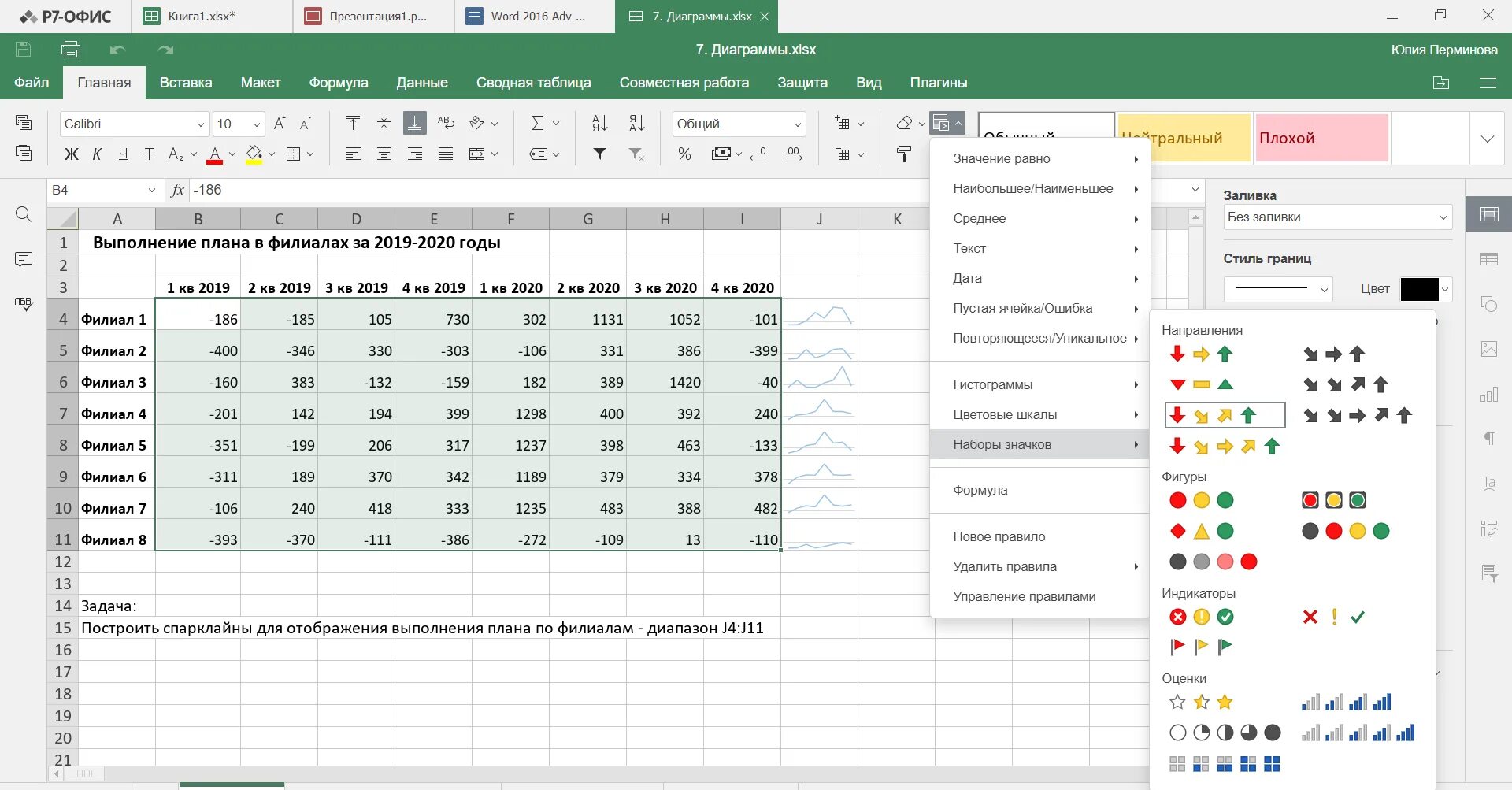Viewport: 1512px width, 790px height.
Task: Toggle italic formatting
Action: pyautogui.click(x=97, y=154)
